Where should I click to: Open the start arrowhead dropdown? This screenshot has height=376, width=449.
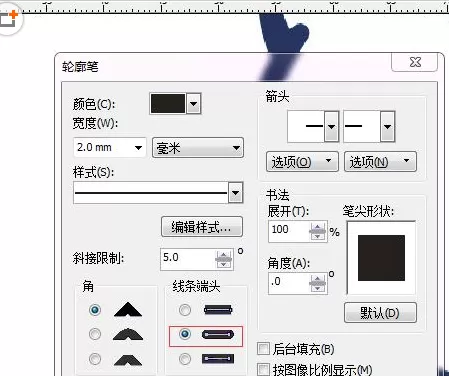331,127
